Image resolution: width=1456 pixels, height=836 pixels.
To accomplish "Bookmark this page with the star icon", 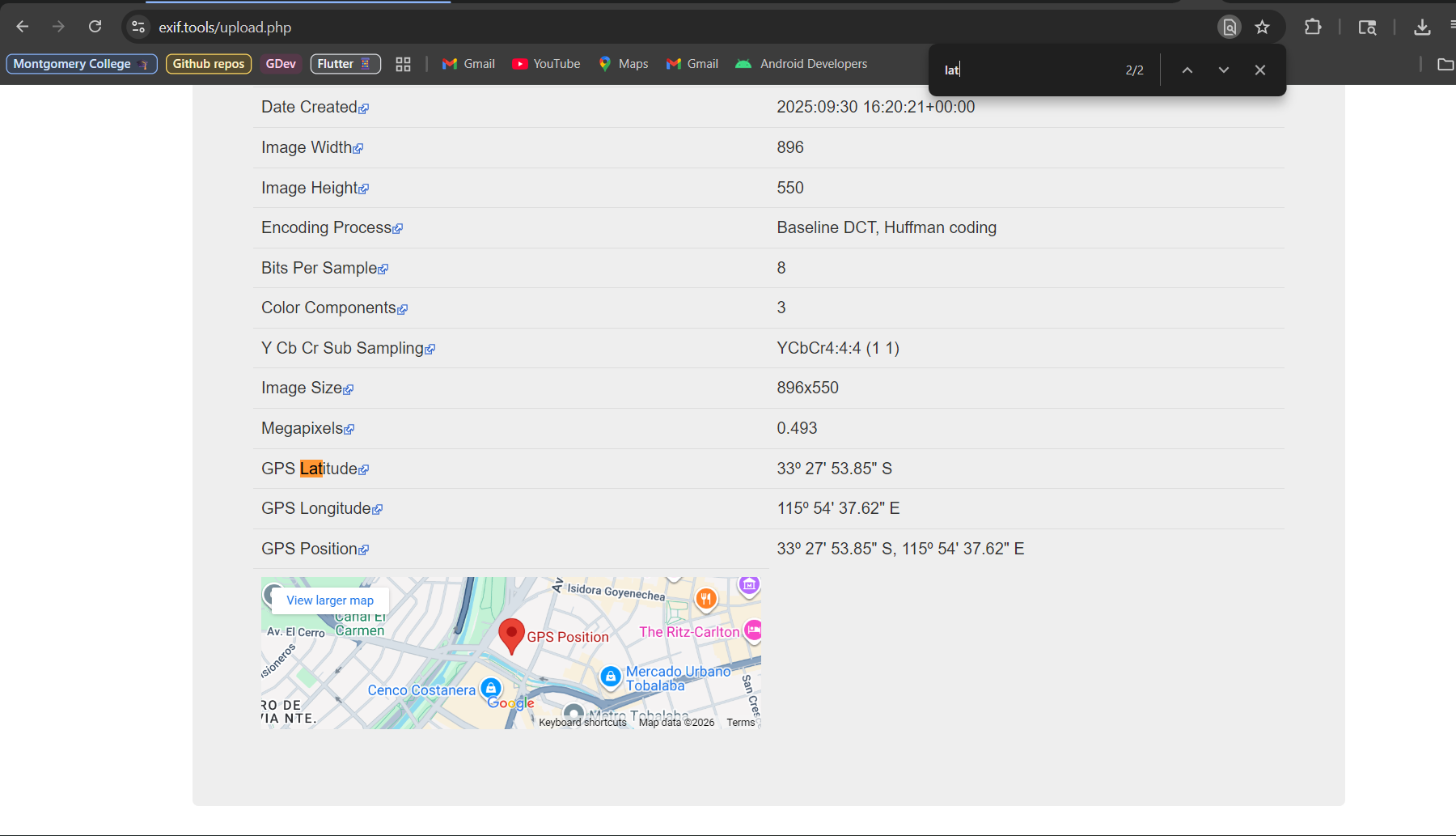I will pyautogui.click(x=1262, y=27).
